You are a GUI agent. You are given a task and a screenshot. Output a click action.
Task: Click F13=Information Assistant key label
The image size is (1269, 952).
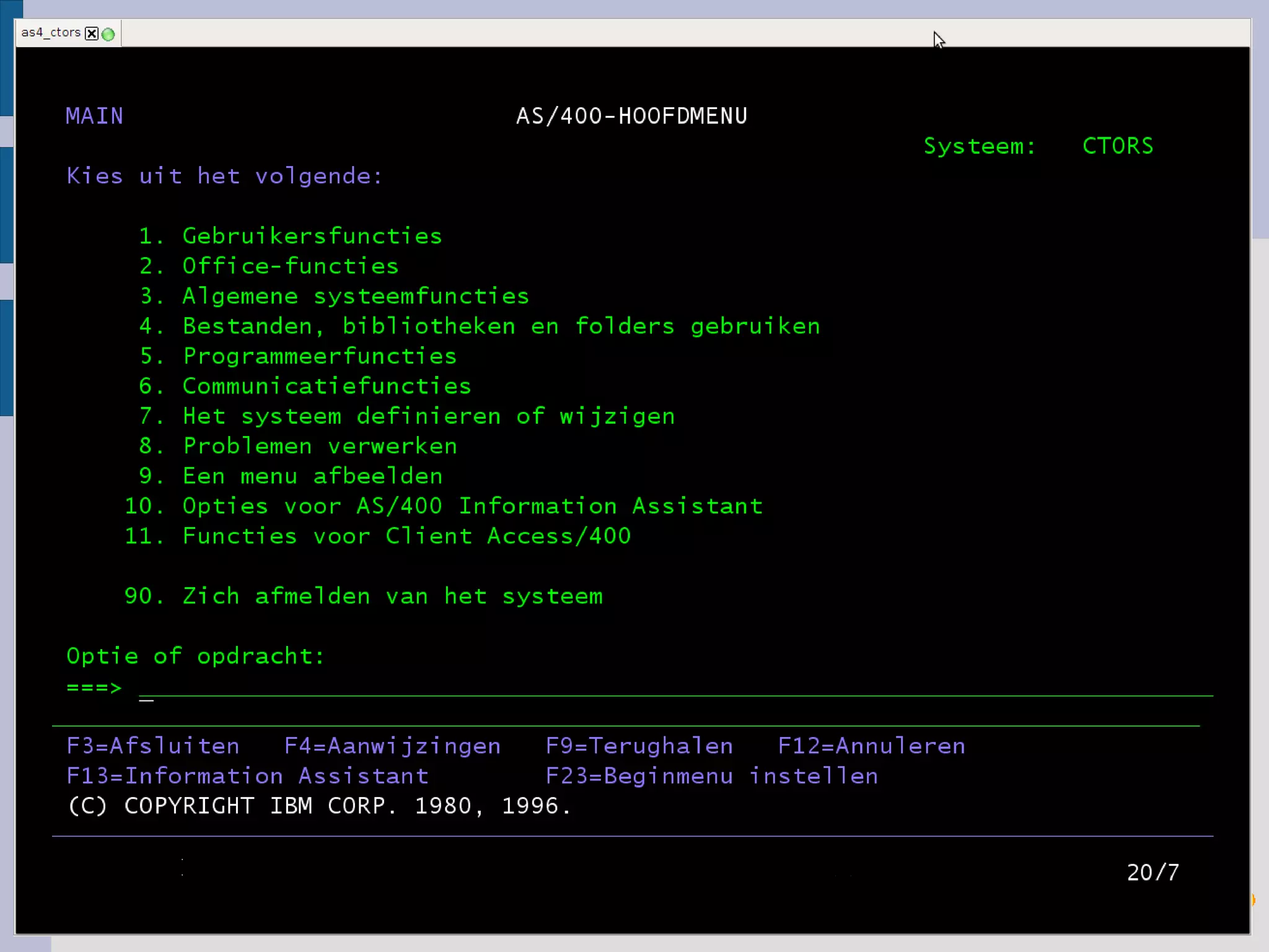247,776
